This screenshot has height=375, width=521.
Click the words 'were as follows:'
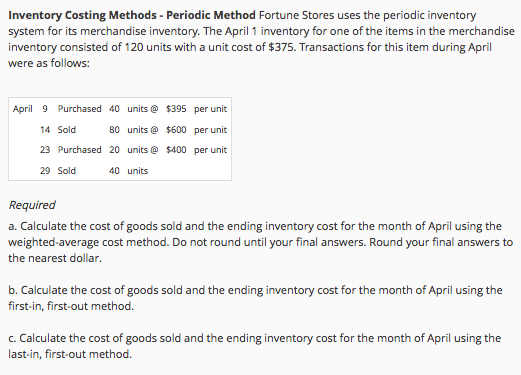click(49, 63)
